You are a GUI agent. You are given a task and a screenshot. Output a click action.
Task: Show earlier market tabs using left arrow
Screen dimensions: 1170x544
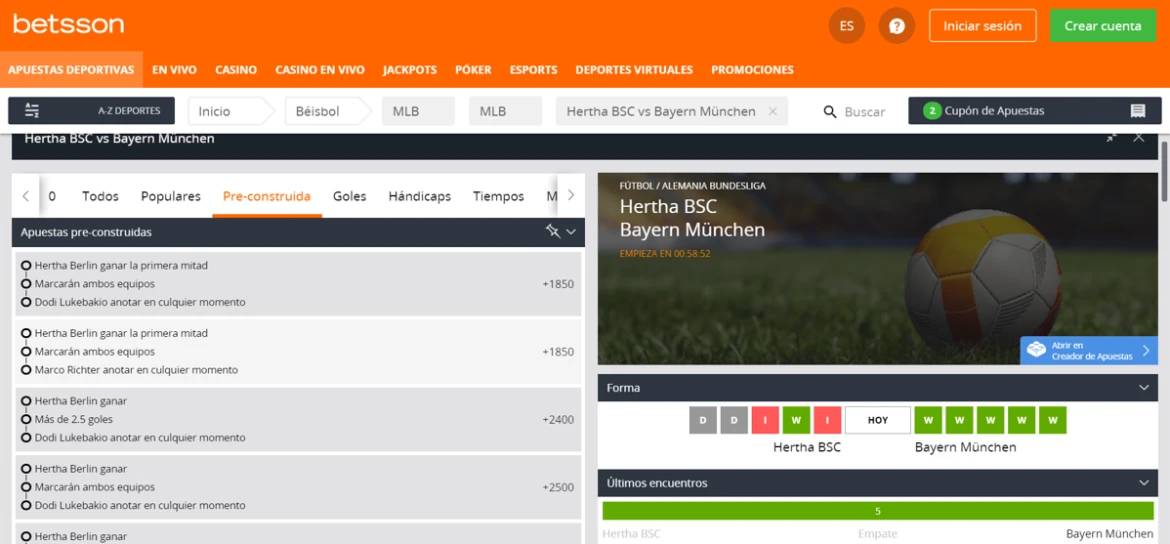(x=25, y=196)
